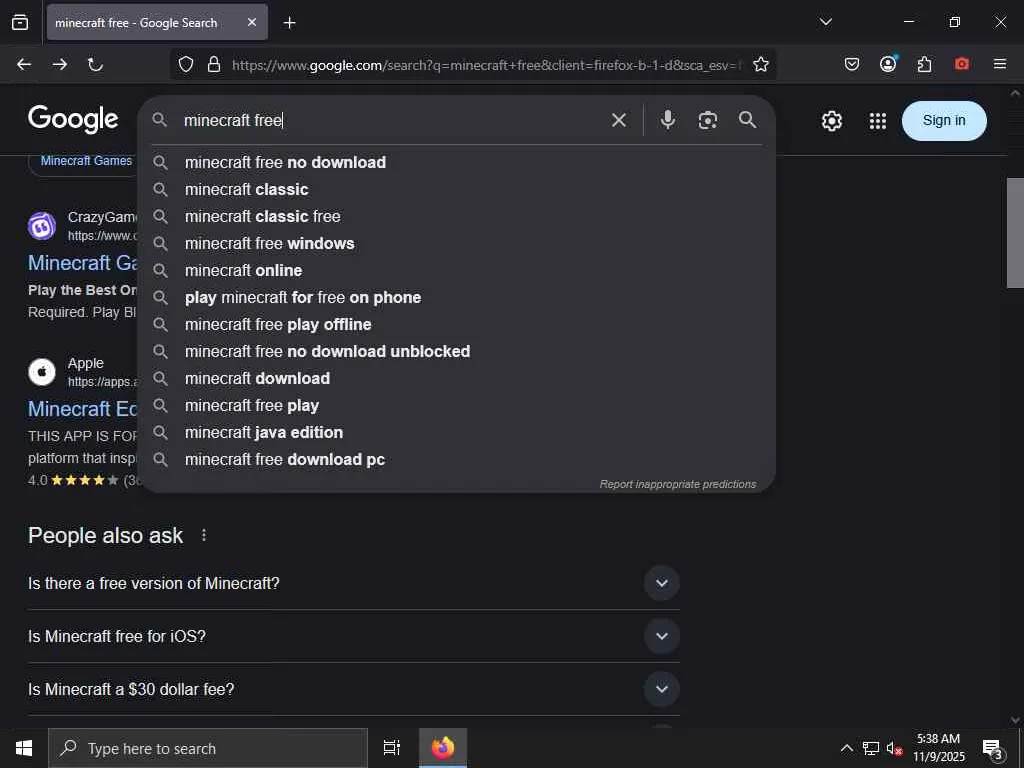Open Google Lens image search icon

(x=708, y=120)
